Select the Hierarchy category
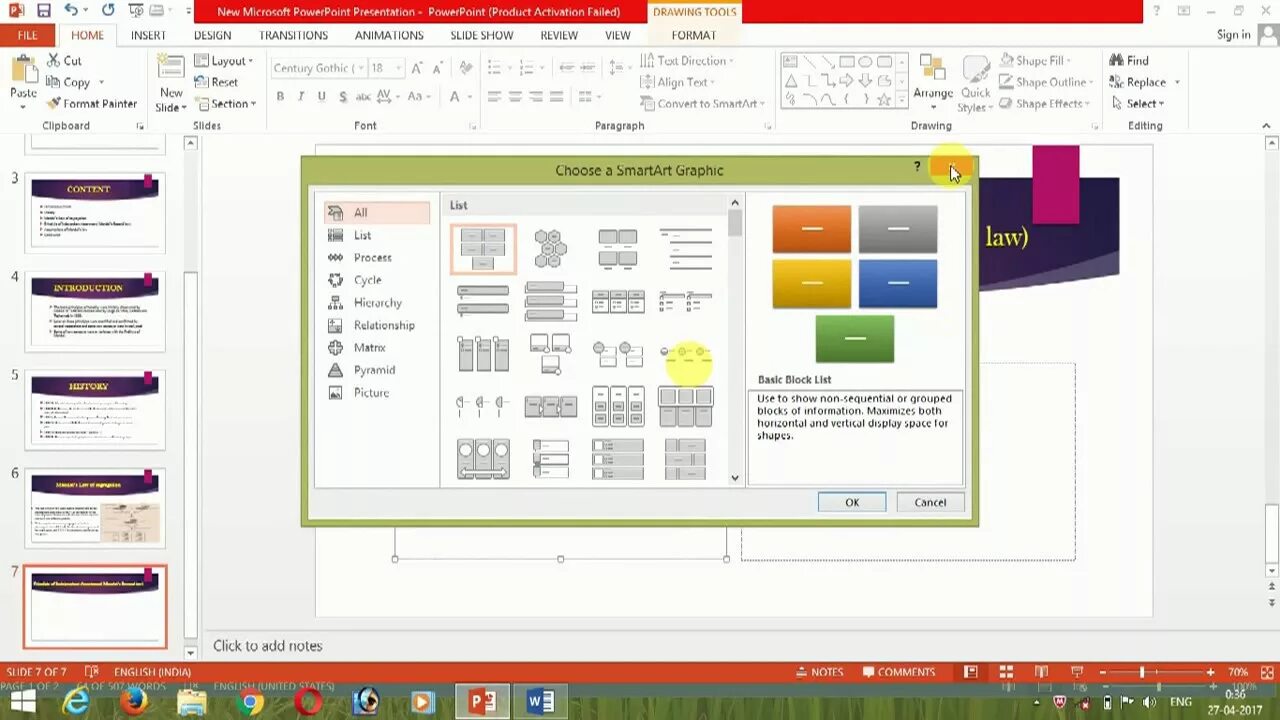 click(x=377, y=302)
